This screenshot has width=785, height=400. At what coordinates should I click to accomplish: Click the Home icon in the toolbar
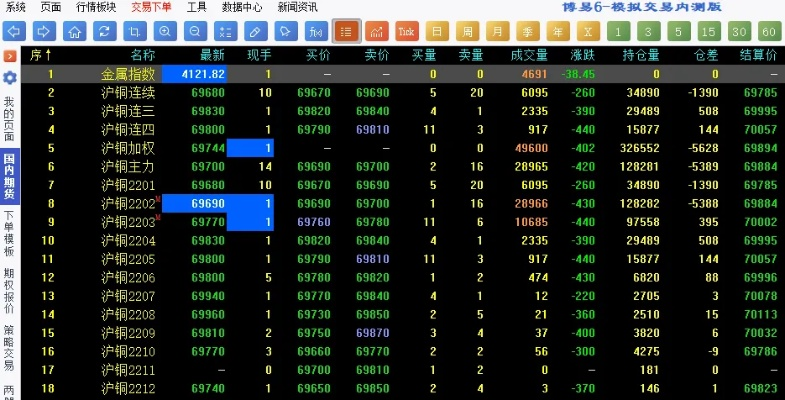[75, 31]
